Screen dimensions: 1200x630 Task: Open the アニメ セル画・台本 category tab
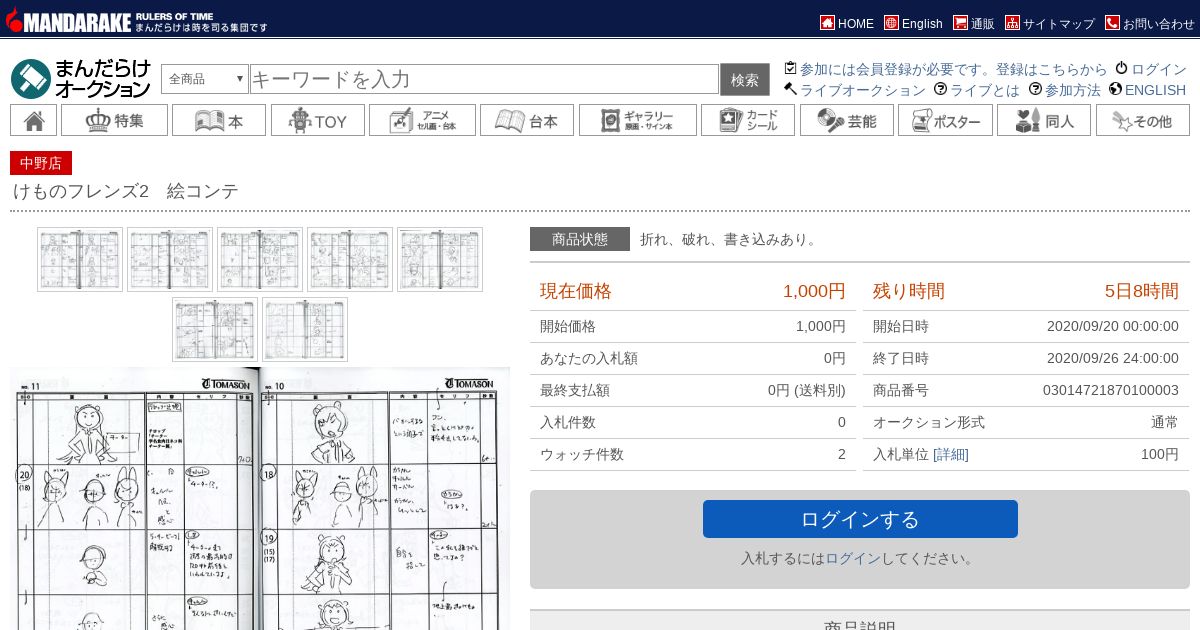tap(422, 120)
